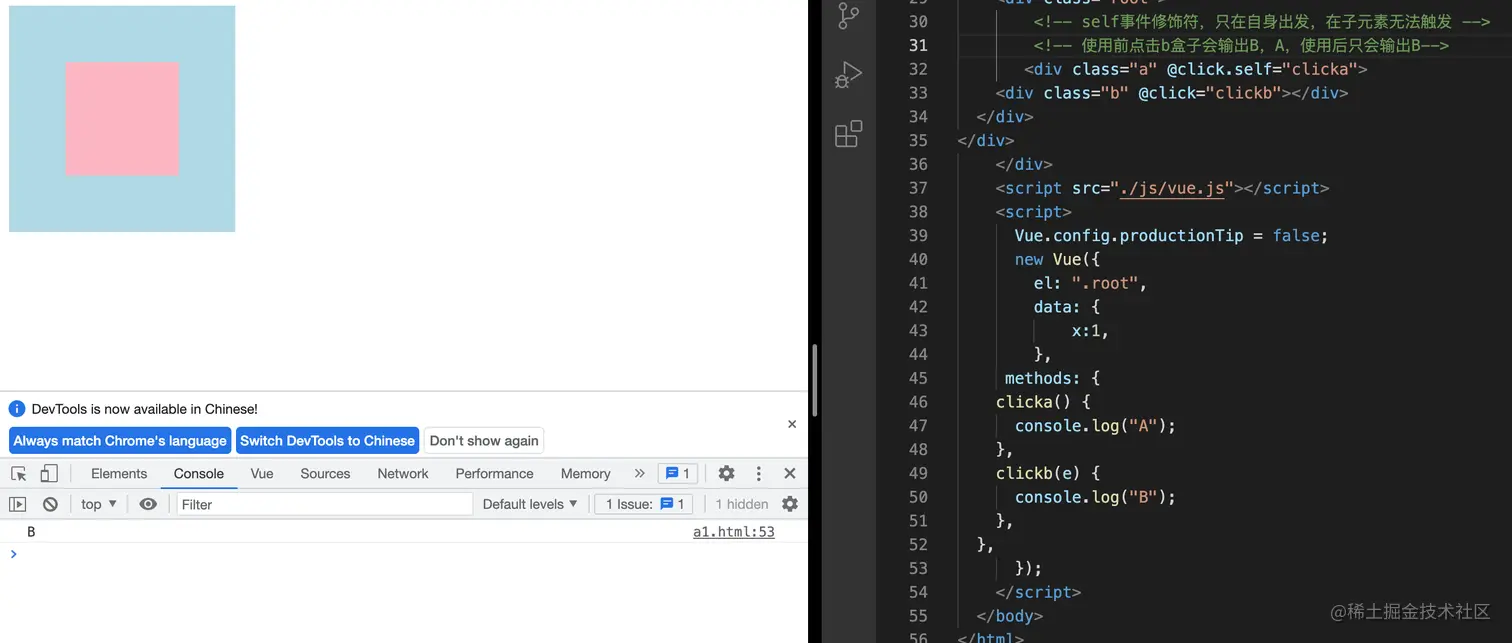Open the DevTools three-dot customize menu

tap(759, 474)
